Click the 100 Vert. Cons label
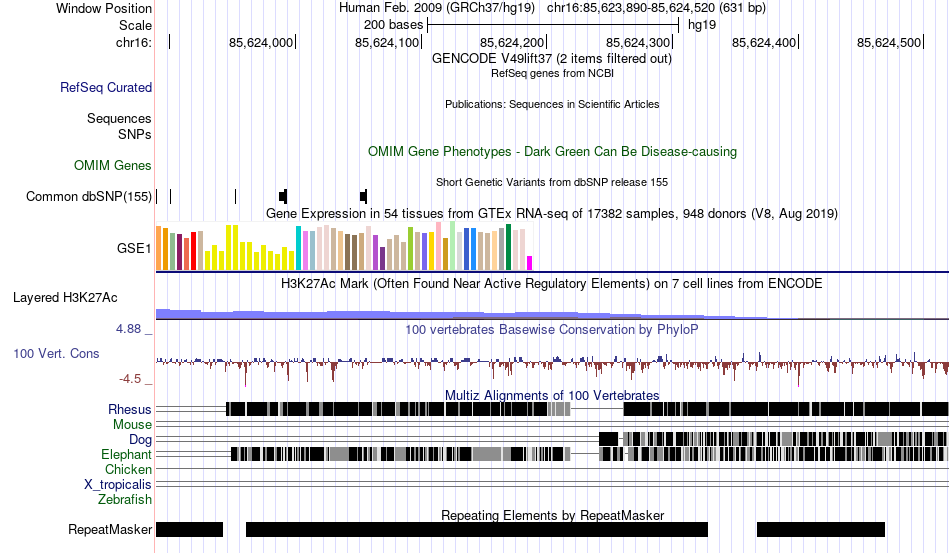Screen dimensions: 950x553 pos(56,354)
